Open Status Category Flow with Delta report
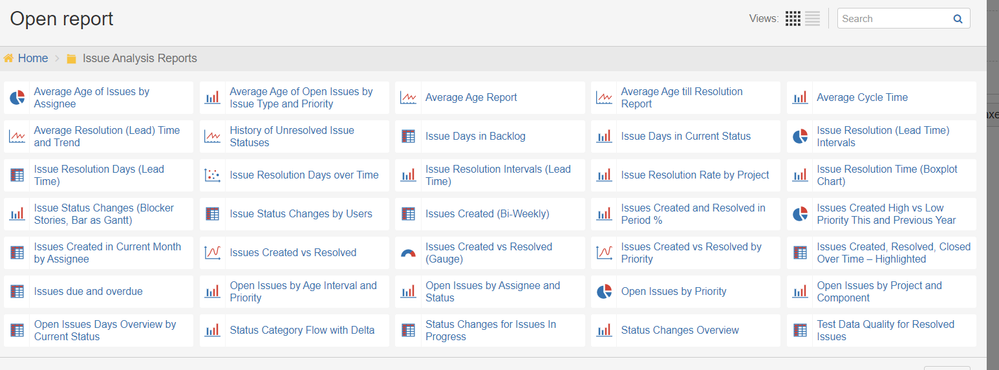The width and height of the screenshot is (999, 370). tap(302, 331)
